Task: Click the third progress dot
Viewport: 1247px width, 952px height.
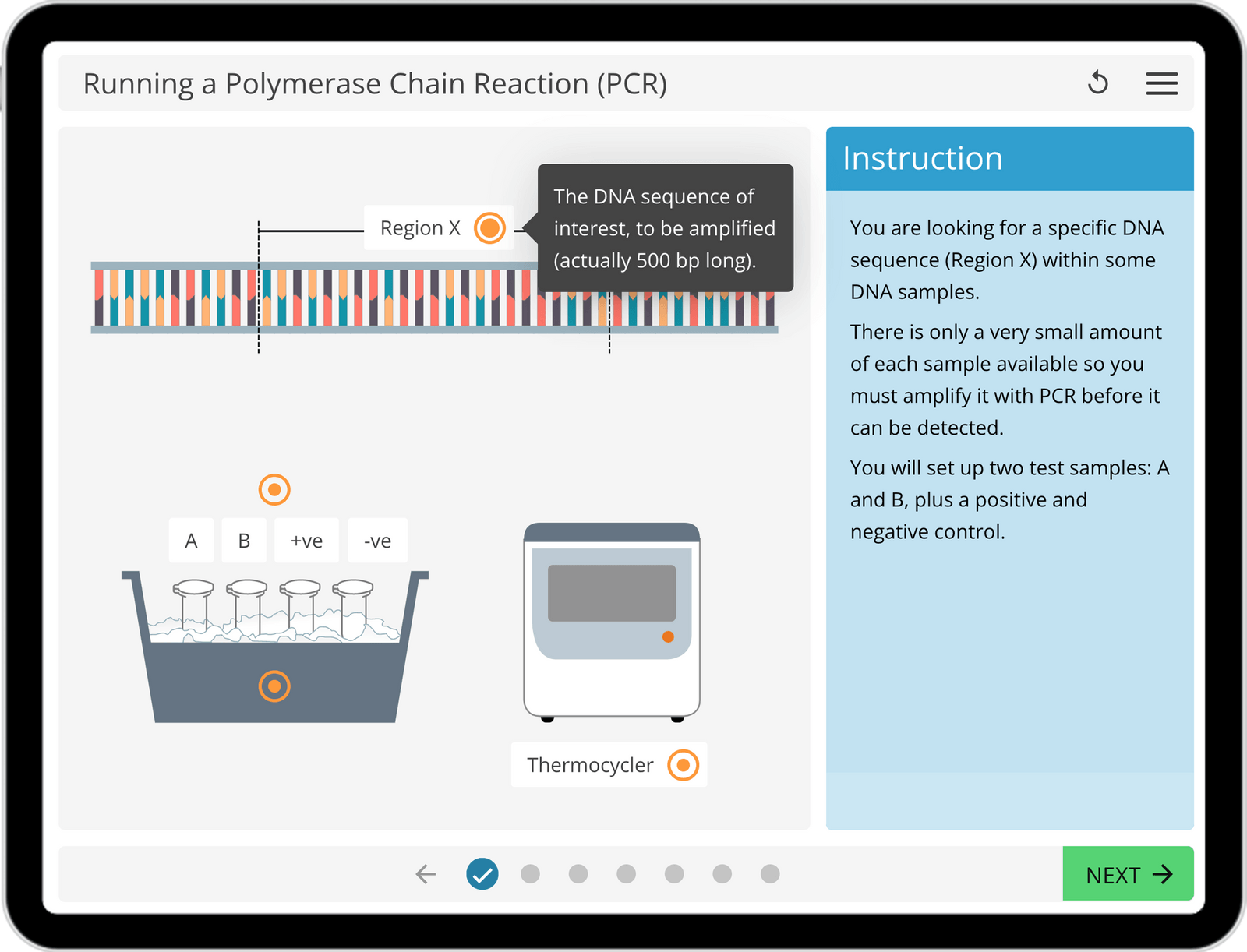Action: coord(626,873)
